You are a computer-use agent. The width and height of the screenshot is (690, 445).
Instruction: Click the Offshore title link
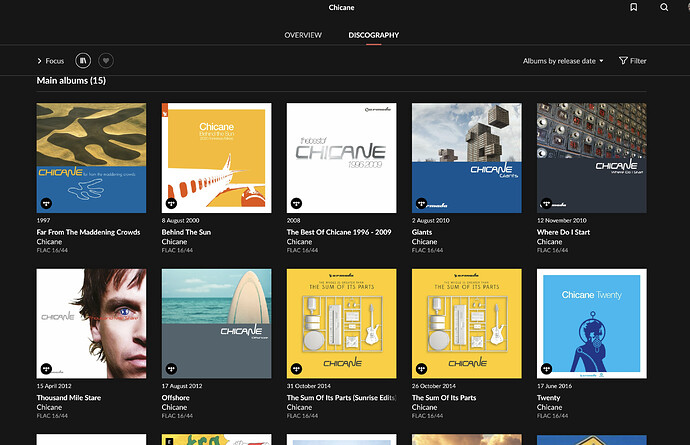pos(176,397)
